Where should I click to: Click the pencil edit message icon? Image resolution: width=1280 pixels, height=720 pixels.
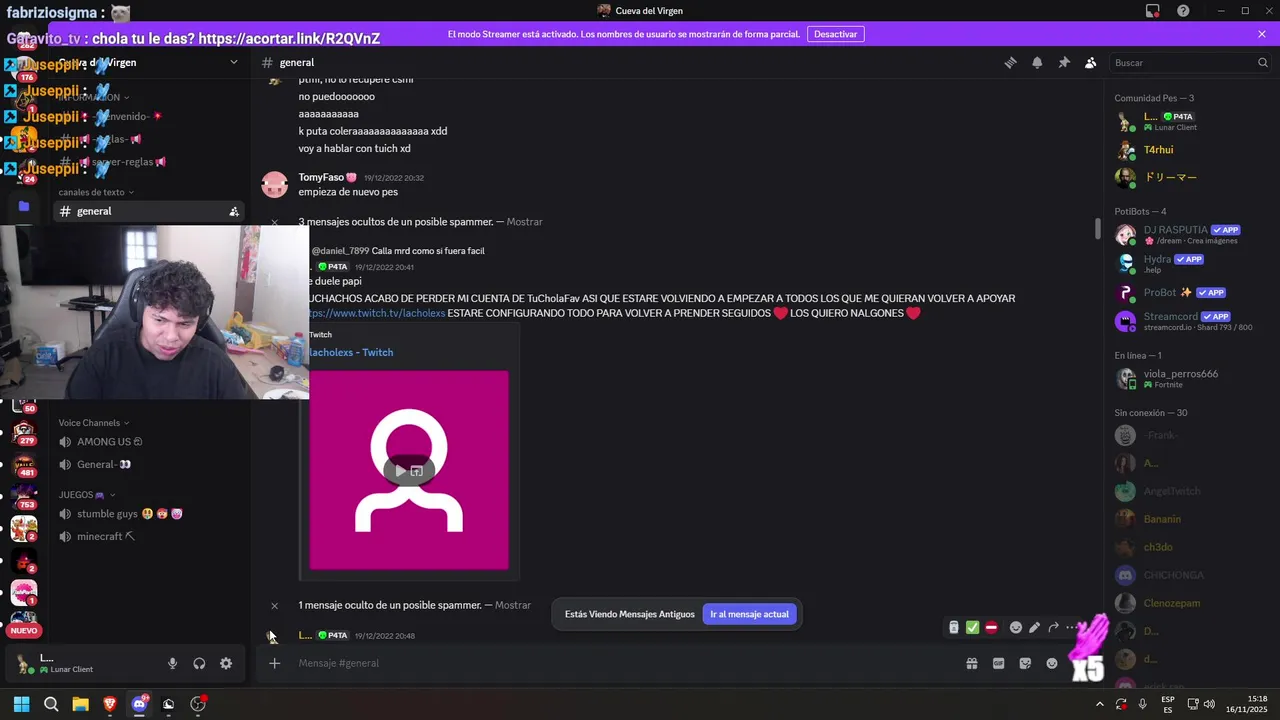pos(1034,628)
